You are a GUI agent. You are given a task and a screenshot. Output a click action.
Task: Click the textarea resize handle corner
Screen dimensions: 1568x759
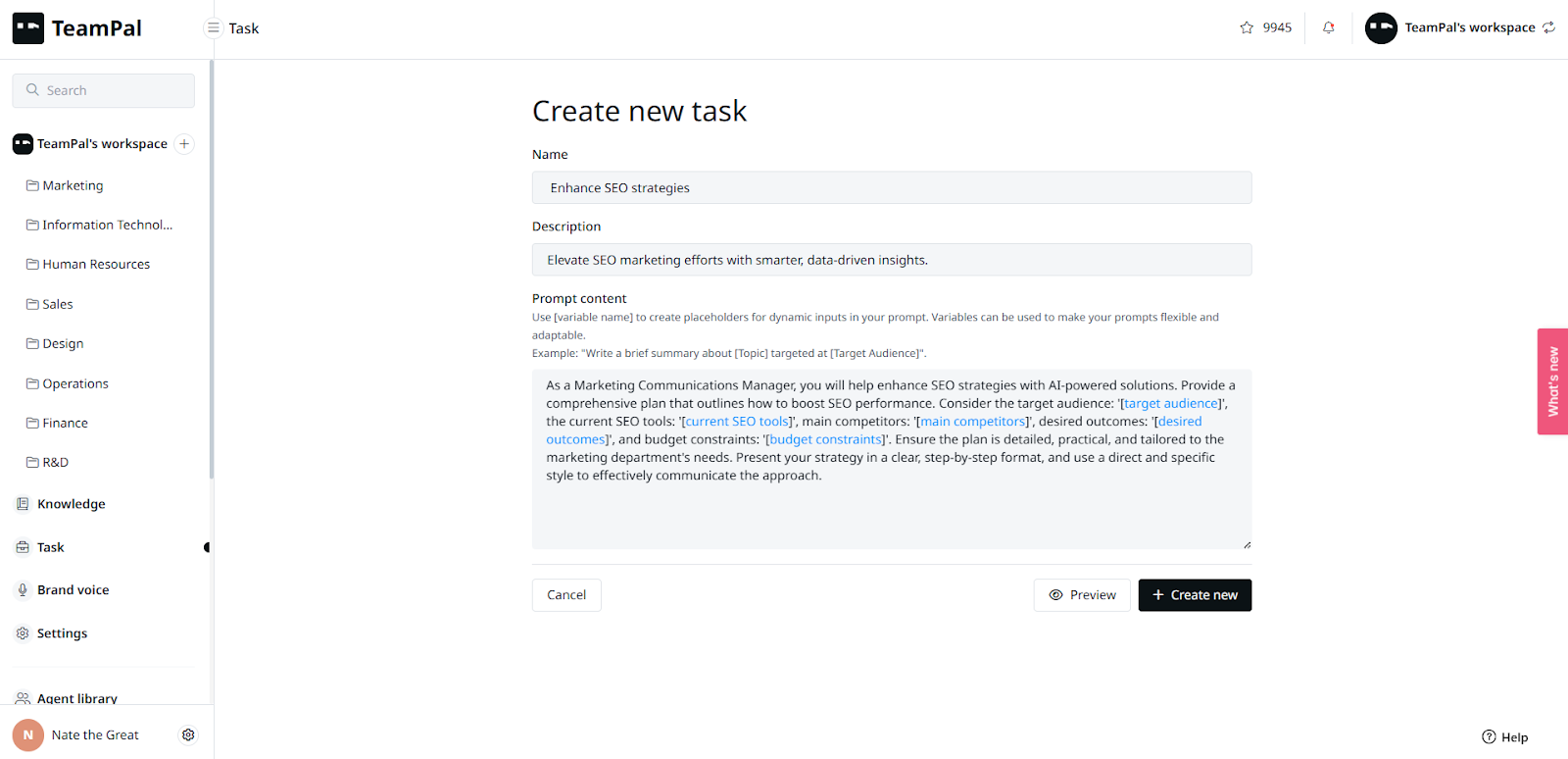(1247, 544)
